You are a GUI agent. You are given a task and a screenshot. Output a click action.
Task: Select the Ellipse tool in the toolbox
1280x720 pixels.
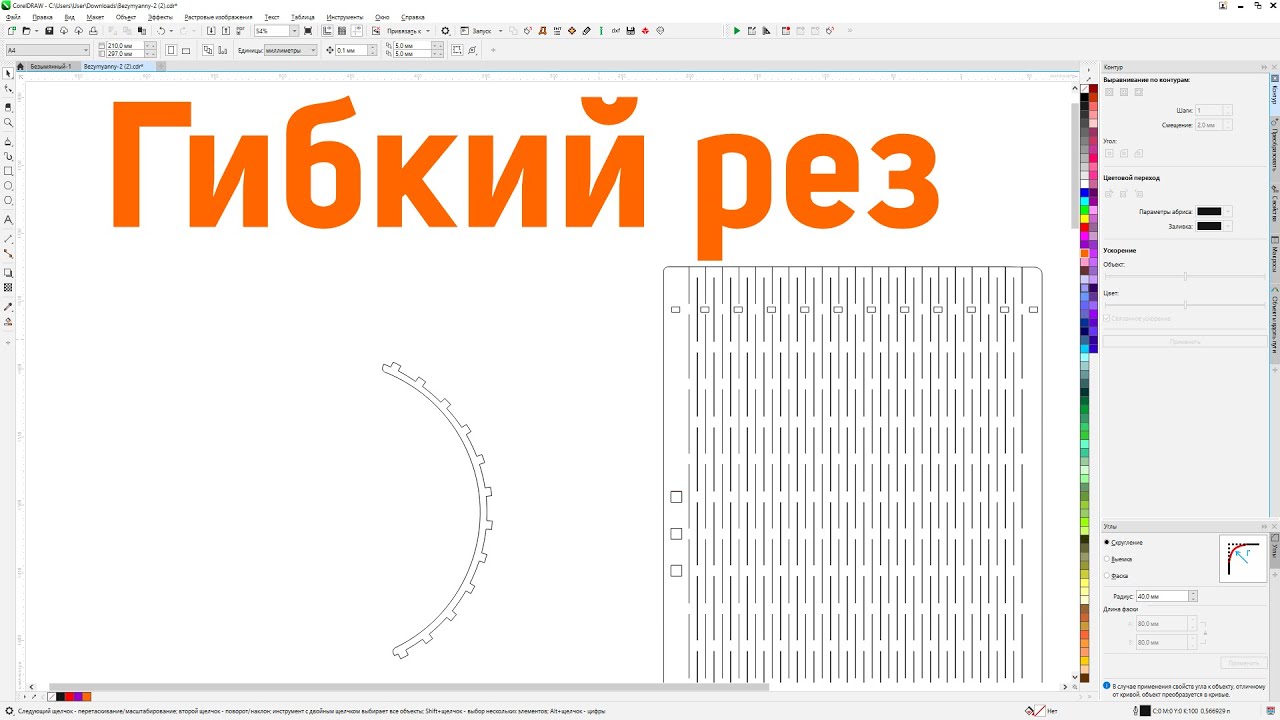coord(9,186)
